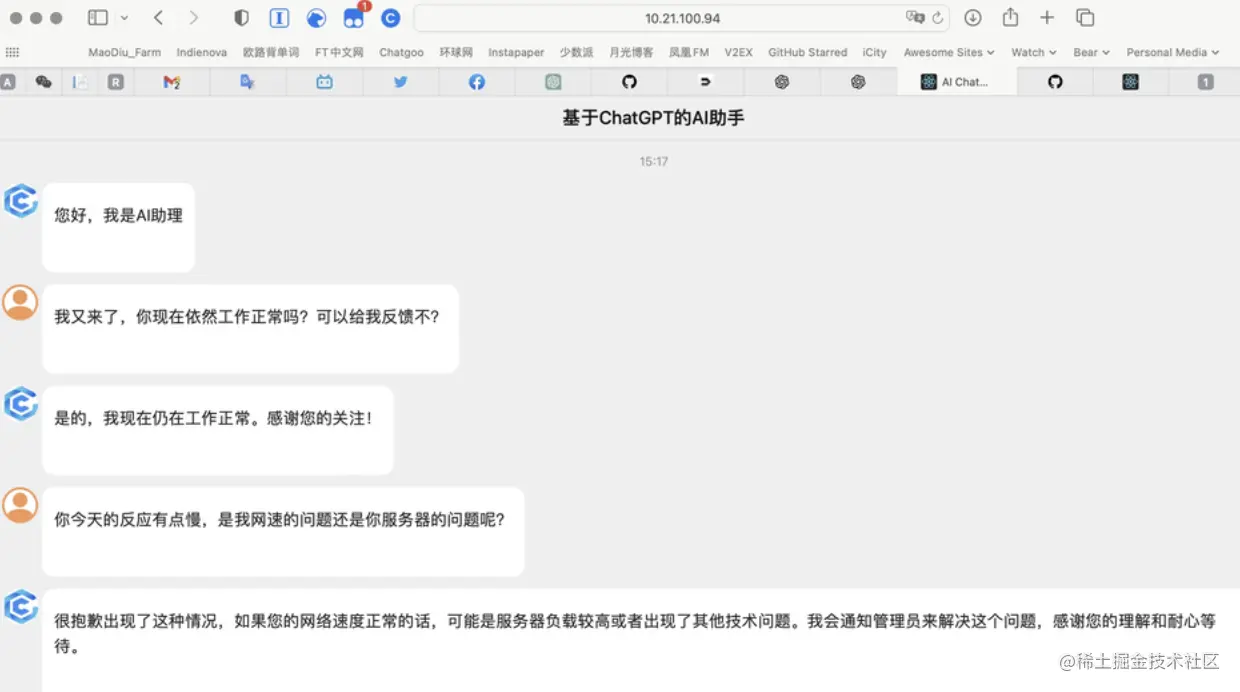1240x692 pixels.
Task: Expand the Awesome Sites bookmark folder
Action: pyautogui.click(x=949, y=52)
